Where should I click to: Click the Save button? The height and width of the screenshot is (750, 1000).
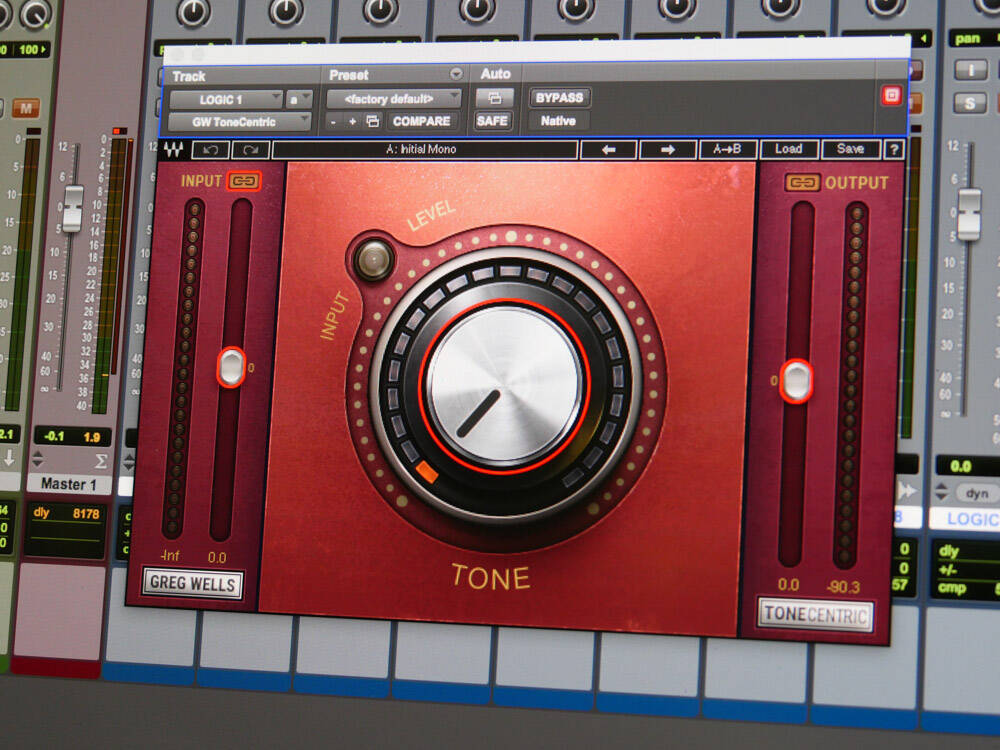click(x=851, y=149)
